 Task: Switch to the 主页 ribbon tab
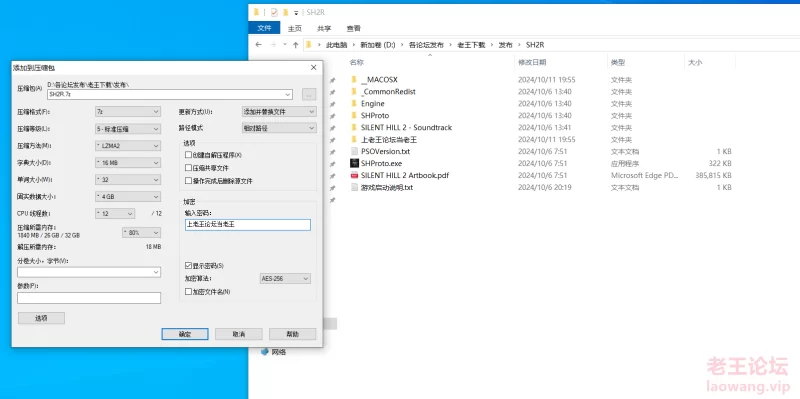[295, 29]
